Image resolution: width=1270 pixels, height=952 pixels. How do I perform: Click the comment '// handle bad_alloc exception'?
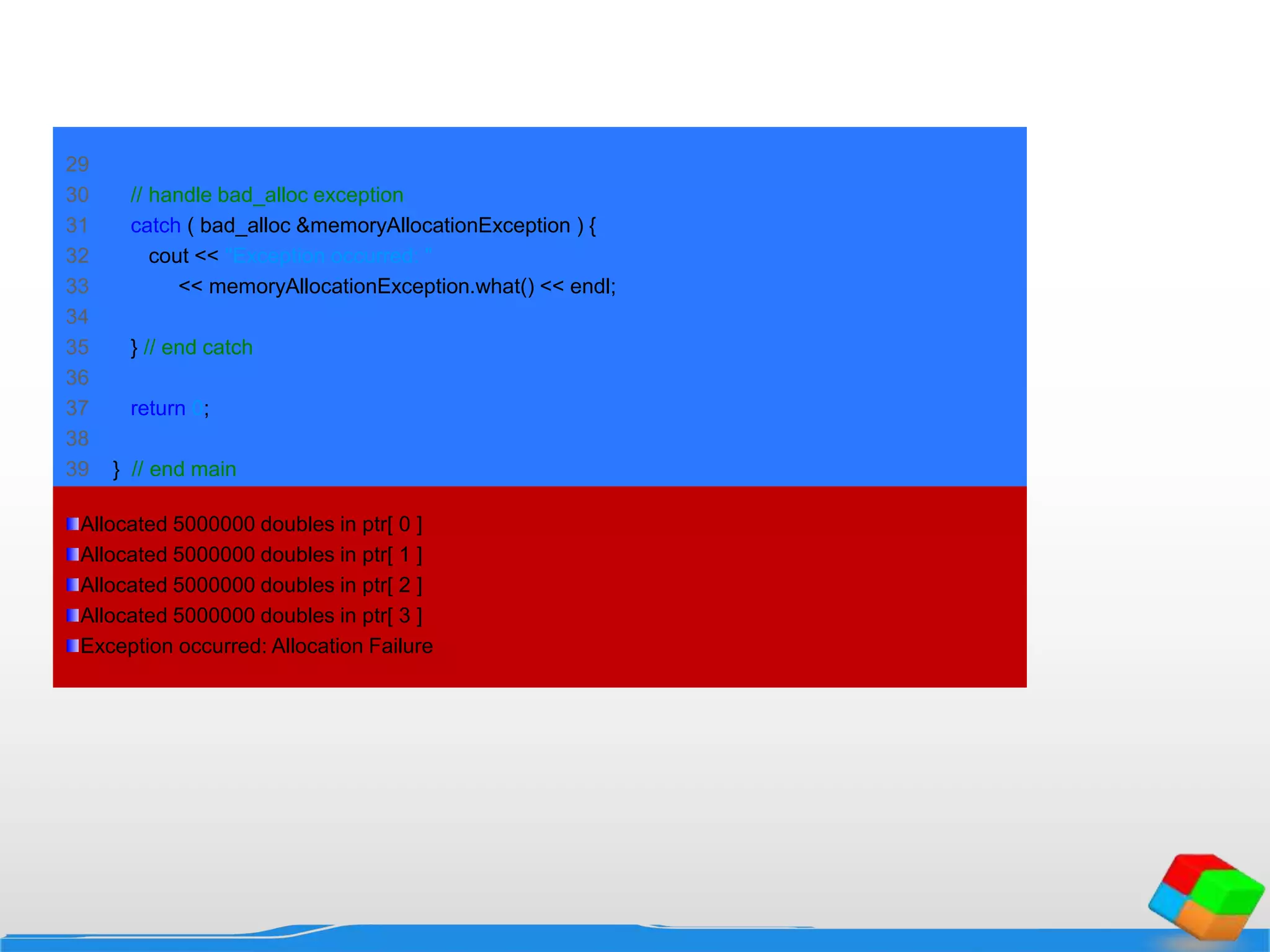click(x=267, y=195)
